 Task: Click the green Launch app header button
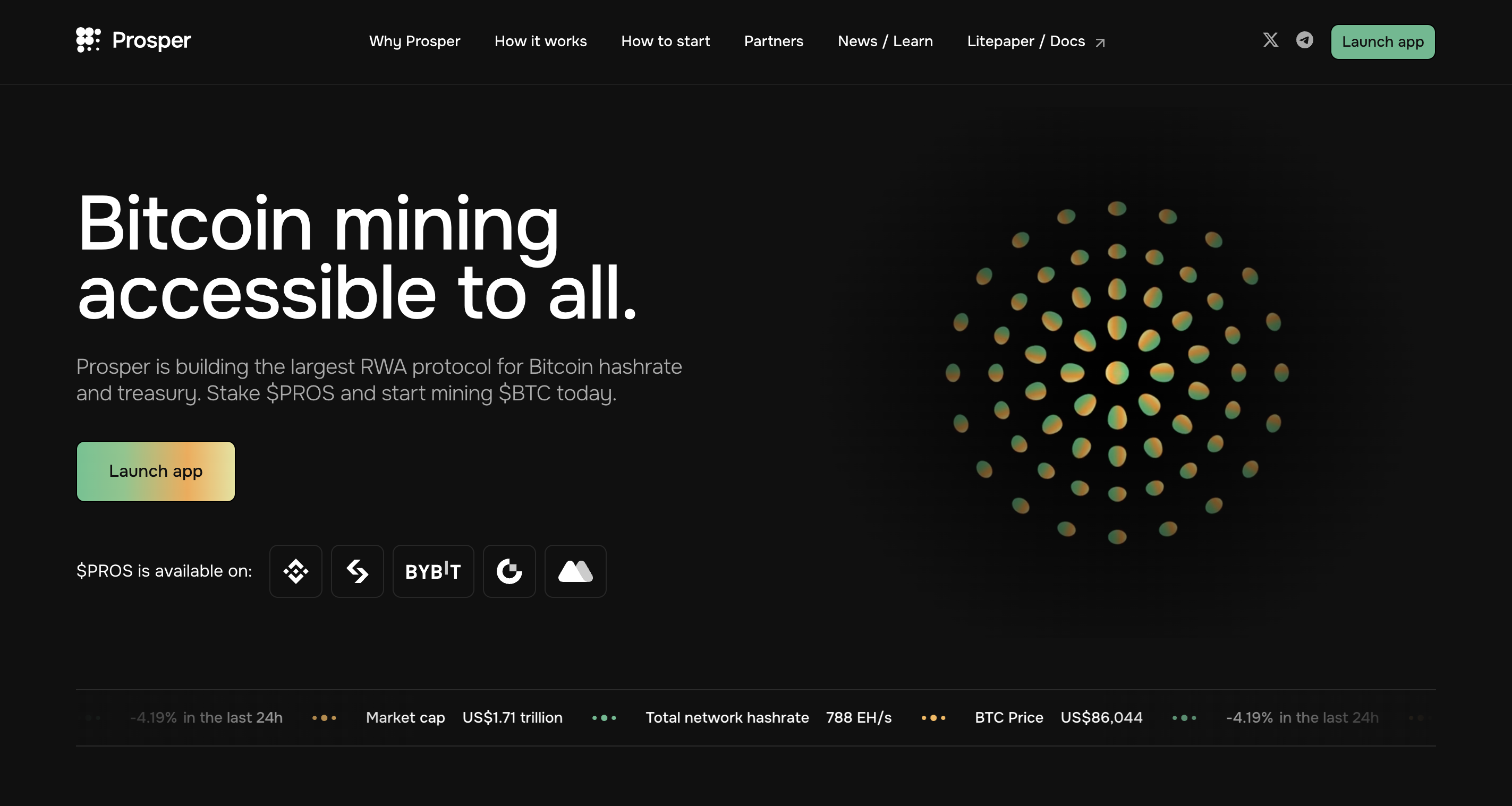(1382, 41)
